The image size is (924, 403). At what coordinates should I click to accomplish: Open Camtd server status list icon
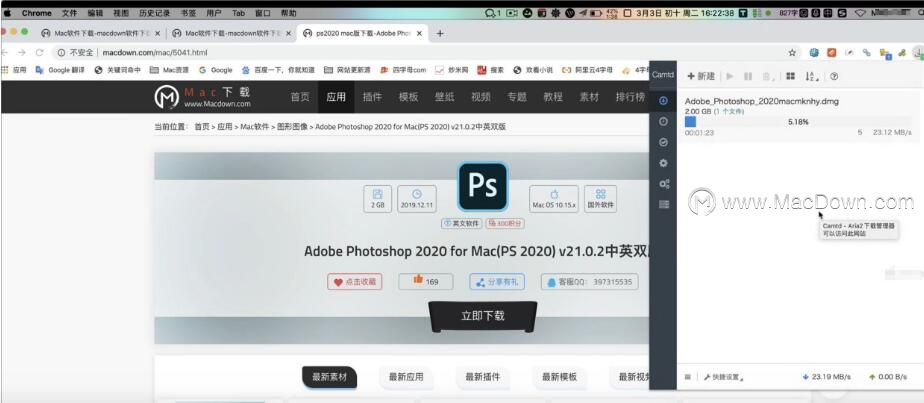[x=664, y=204]
